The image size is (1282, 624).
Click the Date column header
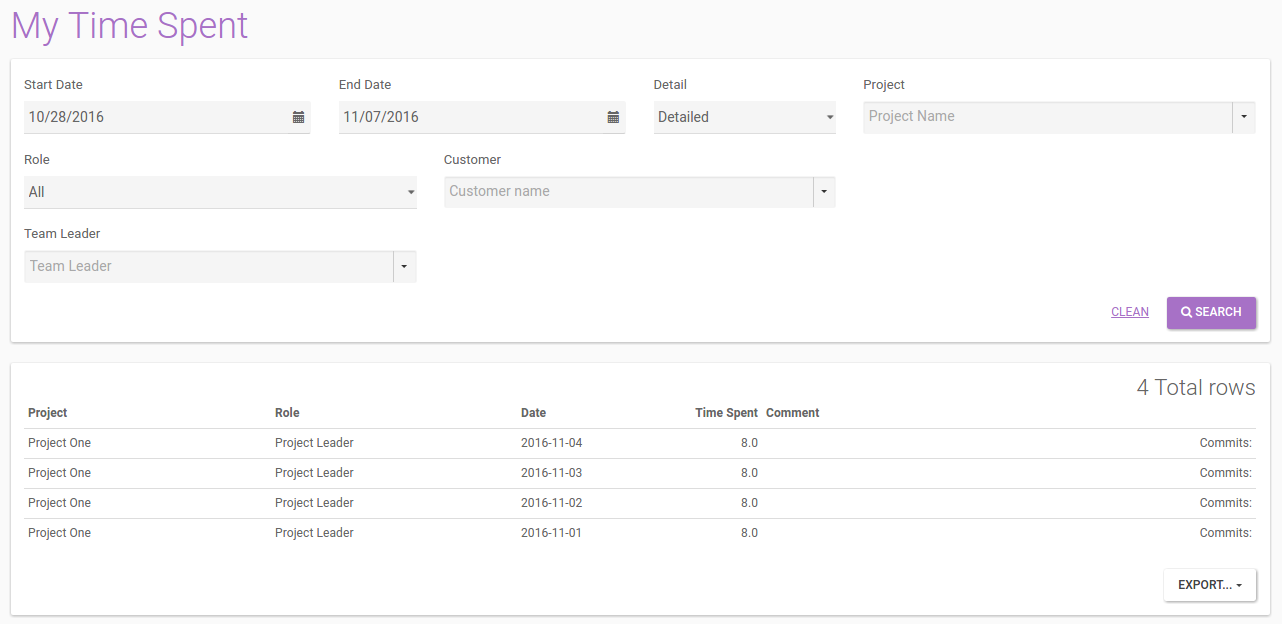coord(534,413)
